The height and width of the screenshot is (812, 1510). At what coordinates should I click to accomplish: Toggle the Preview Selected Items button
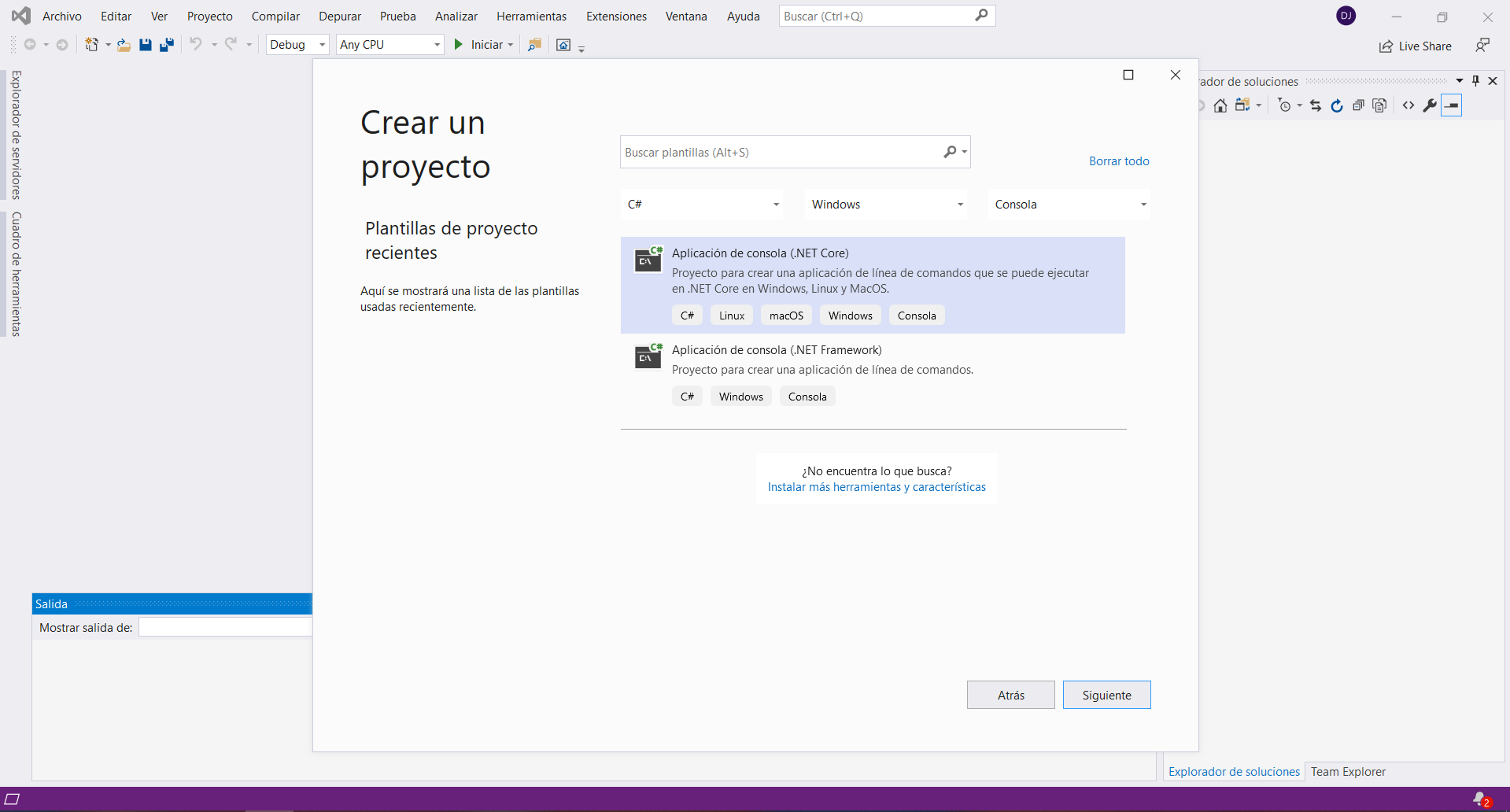(x=1452, y=105)
